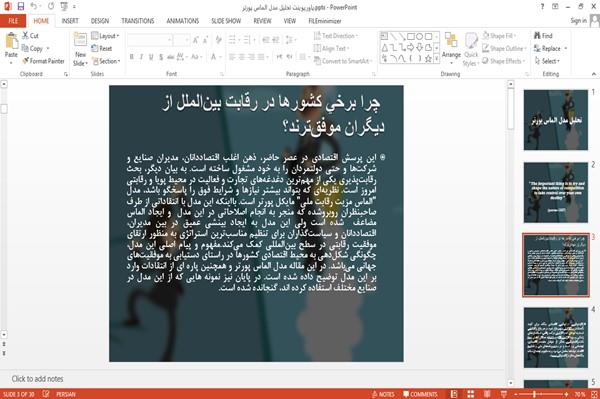Adjust the zoom slider in the status bar
Image resolution: width=600 pixels, height=399 pixels.
point(535,394)
